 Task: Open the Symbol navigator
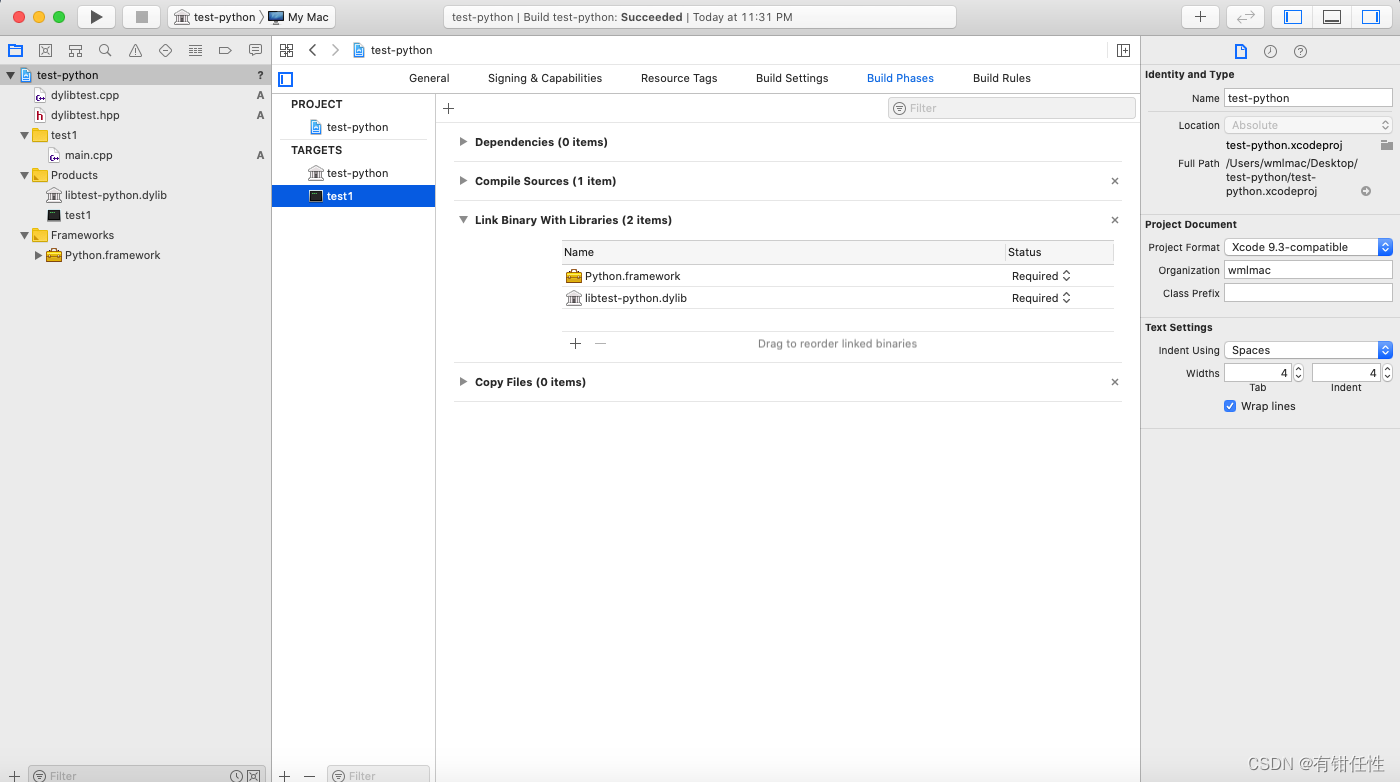(x=75, y=50)
